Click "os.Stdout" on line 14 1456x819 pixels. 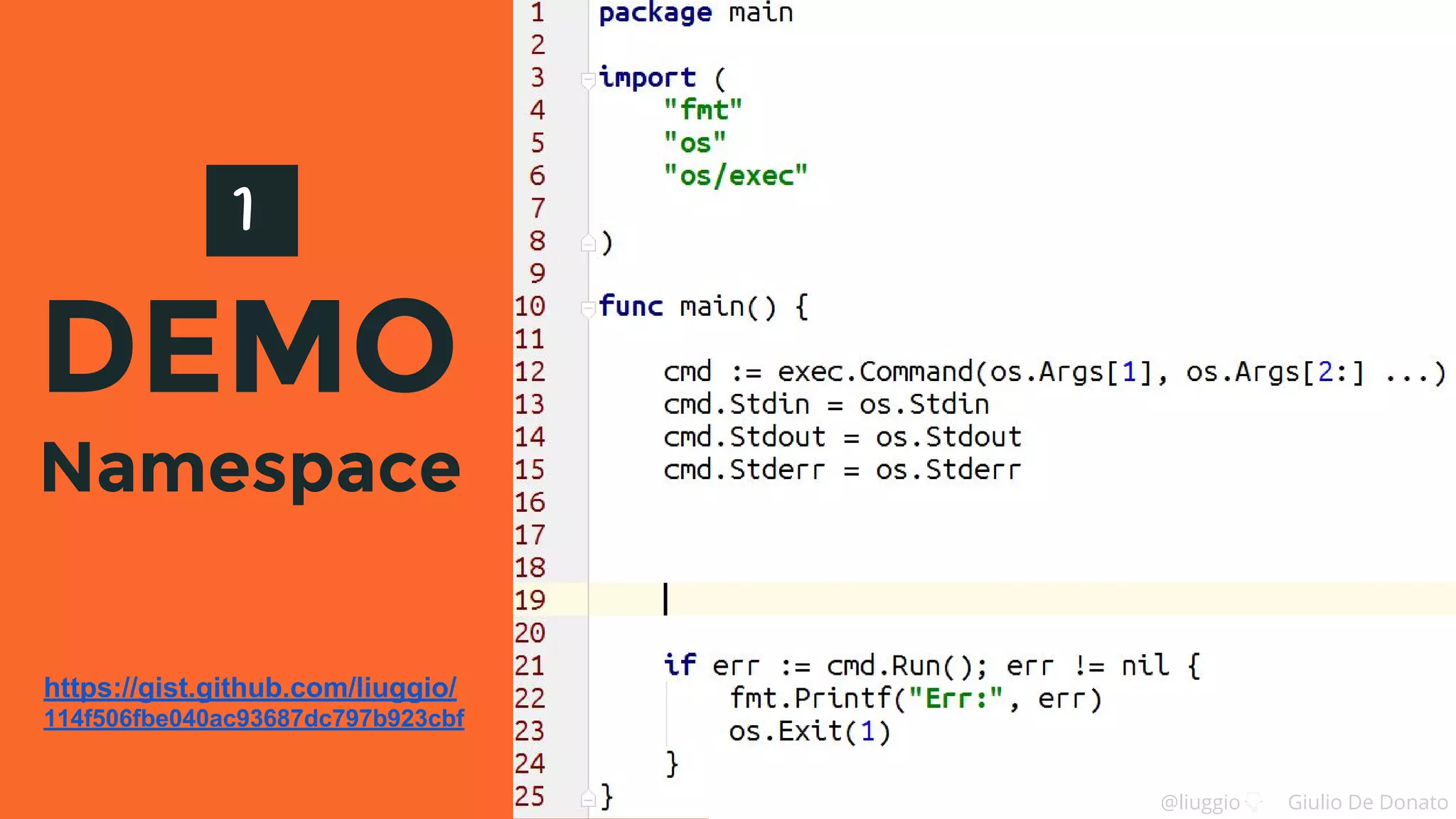[x=948, y=437]
